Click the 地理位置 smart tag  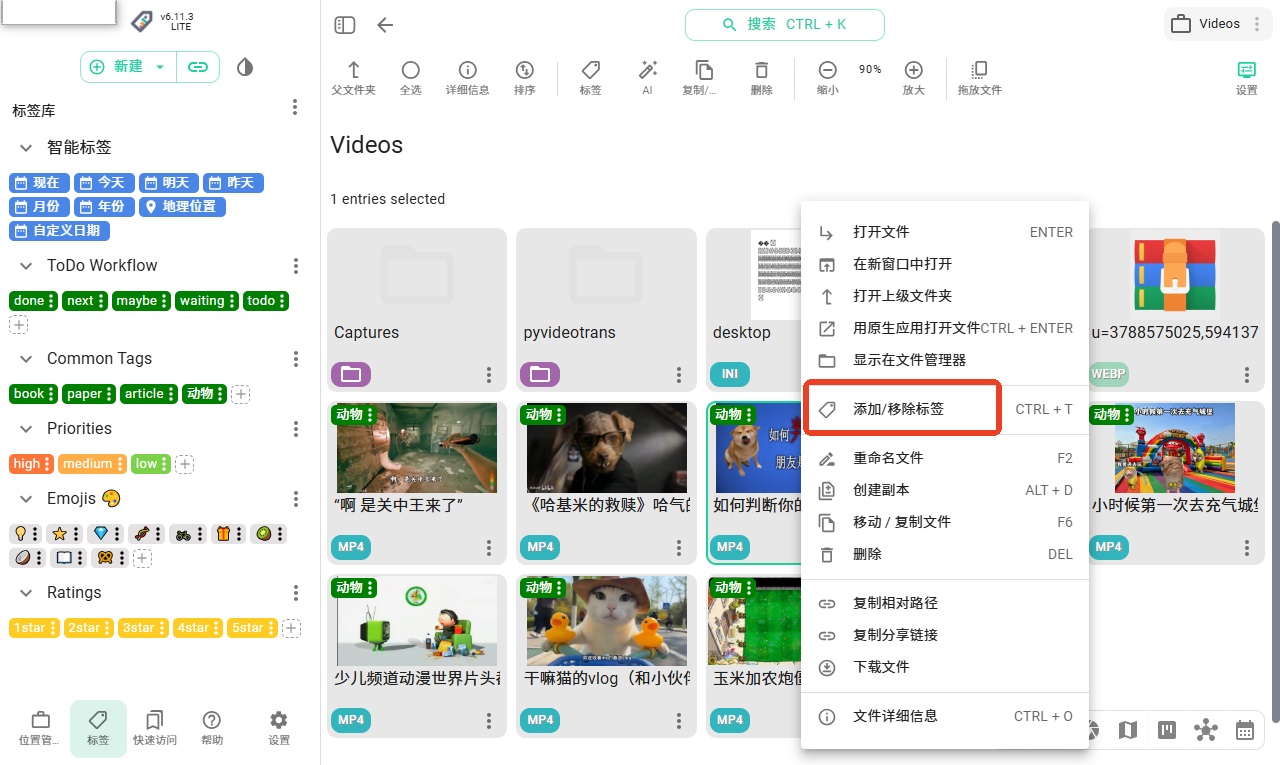click(x=182, y=207)
